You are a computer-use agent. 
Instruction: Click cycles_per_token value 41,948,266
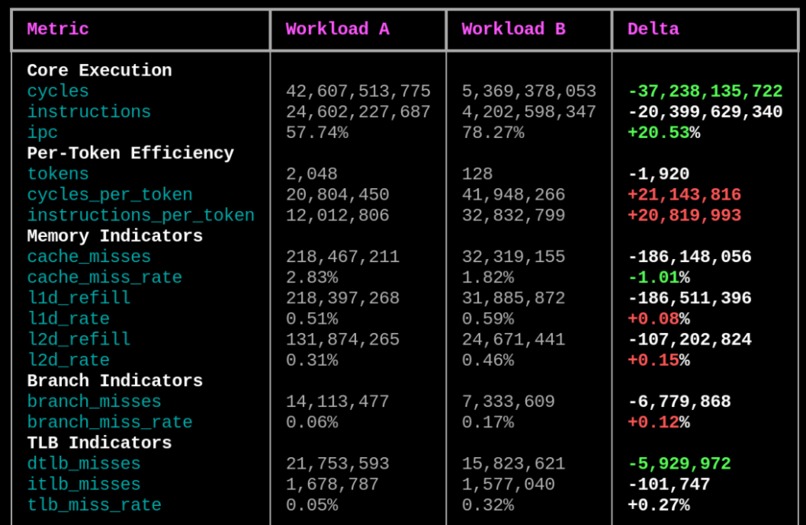(x=514, y=194)
